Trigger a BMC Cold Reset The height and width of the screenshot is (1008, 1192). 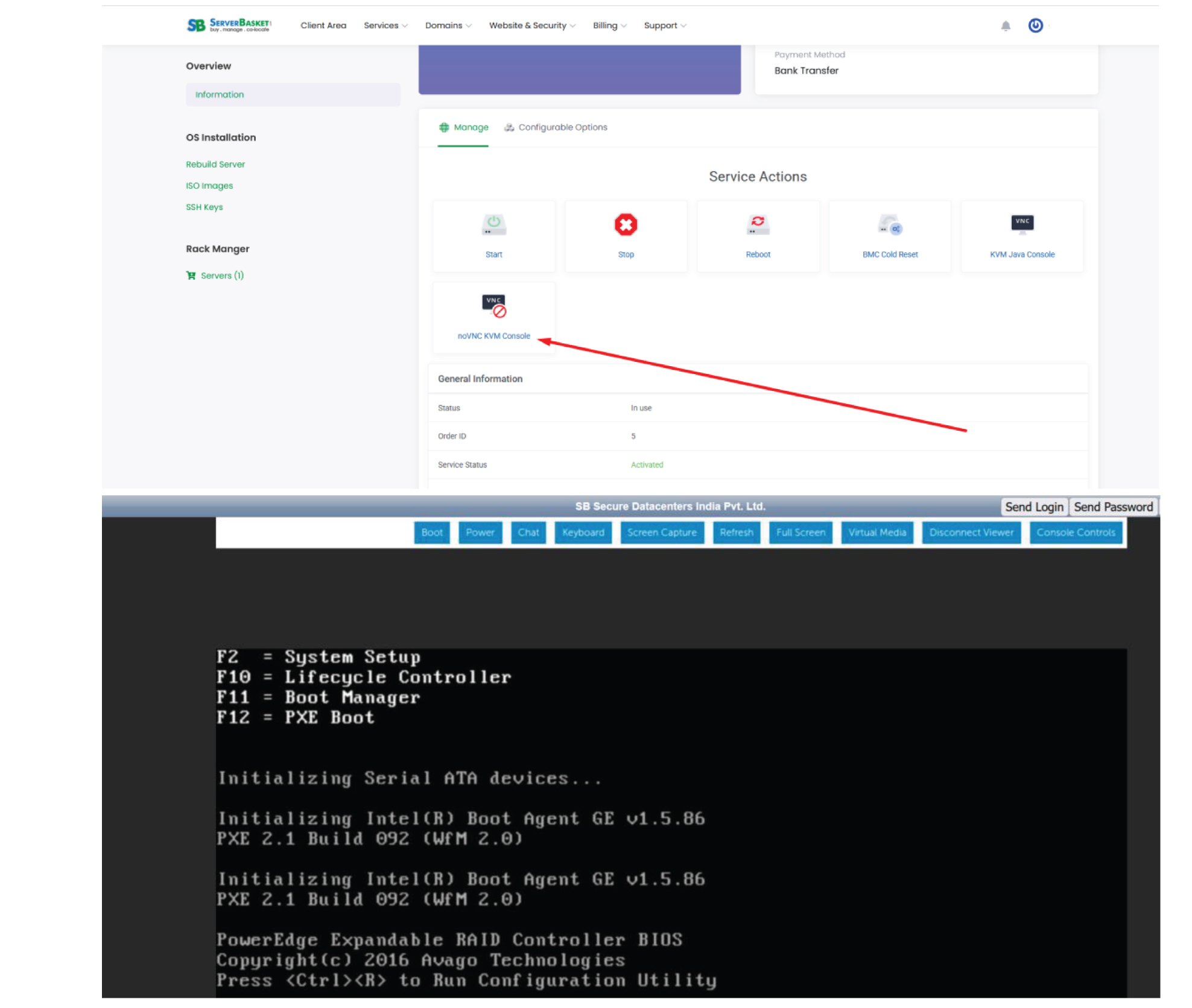tap(889, 235)
